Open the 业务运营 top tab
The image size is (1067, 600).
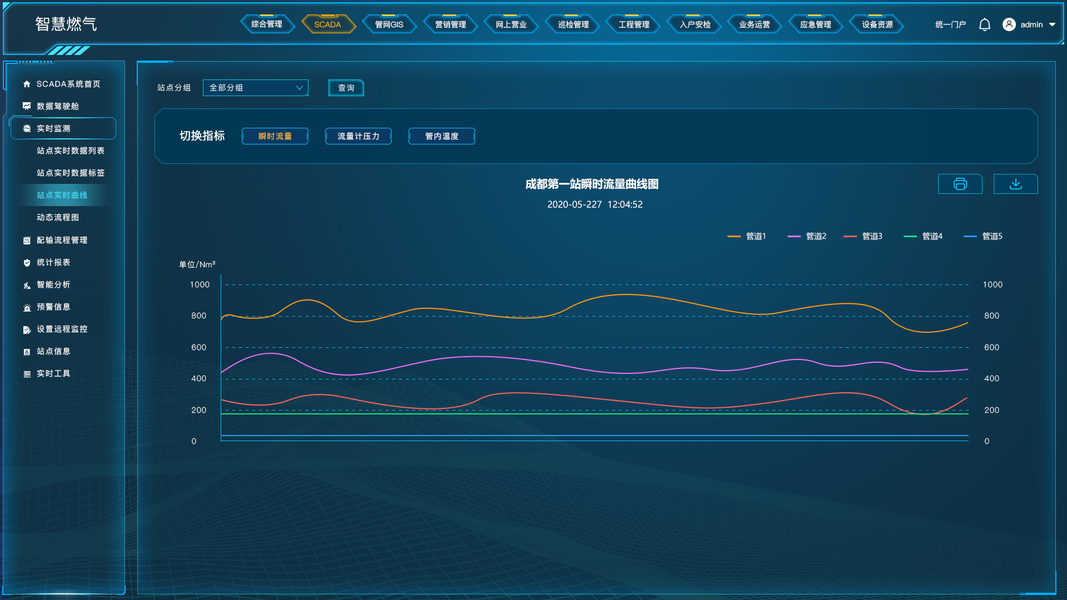755,24
